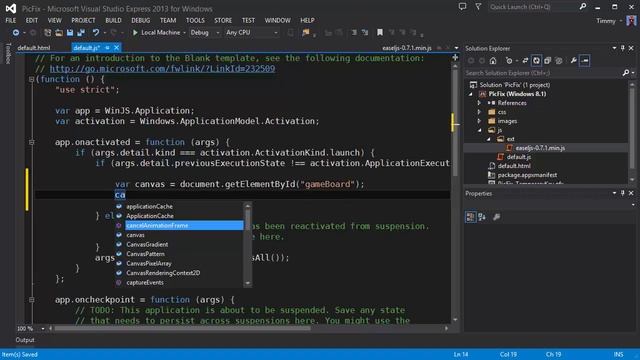The image size is (640, 360).
Task: Open the TOOLS menu
Action: point(196,20)
